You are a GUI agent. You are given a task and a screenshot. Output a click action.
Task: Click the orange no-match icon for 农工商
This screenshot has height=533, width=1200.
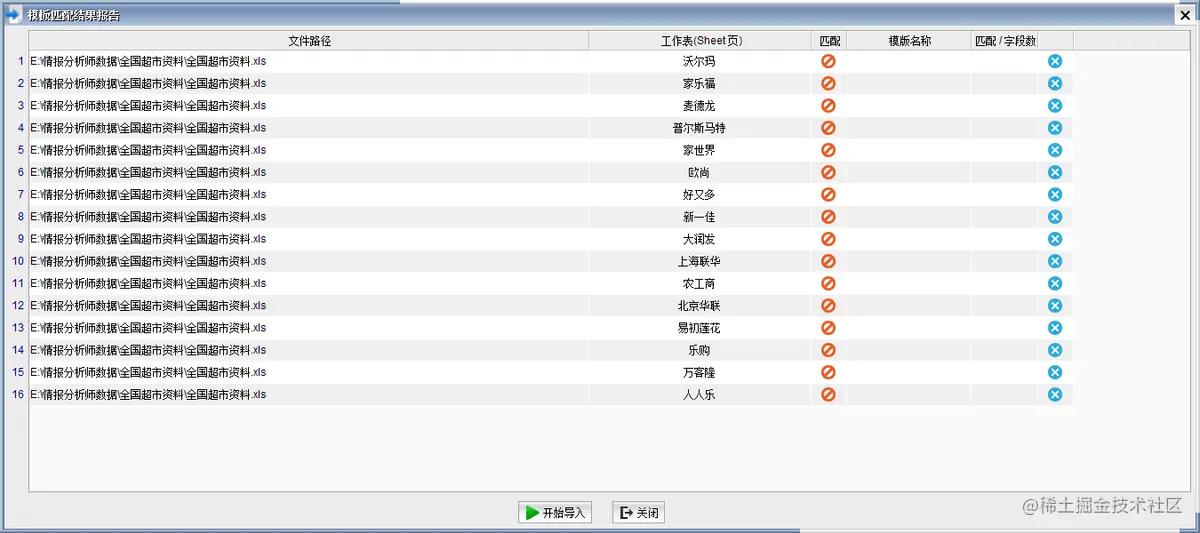[828, 283]
